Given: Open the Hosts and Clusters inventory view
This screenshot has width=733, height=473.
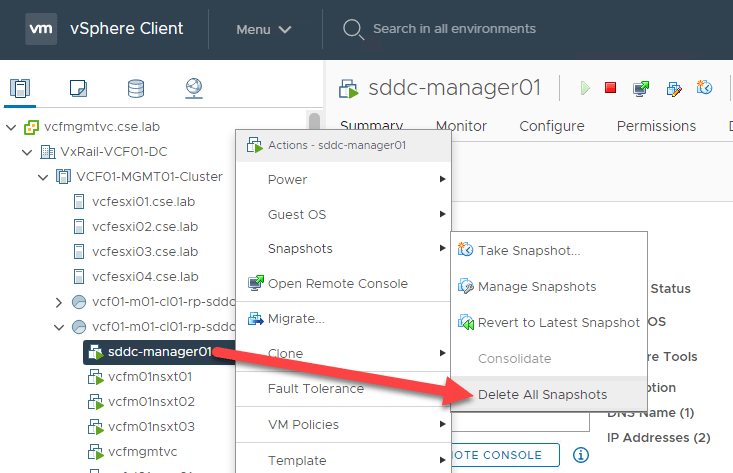Looking at the screenshot, I should [20, 88].
